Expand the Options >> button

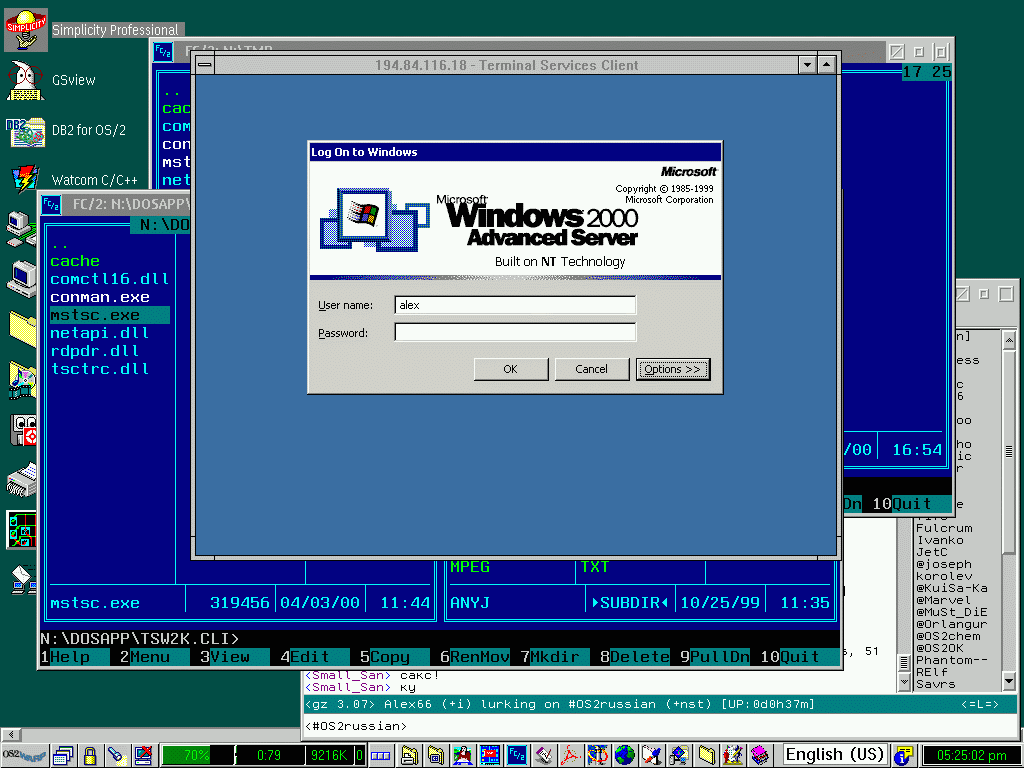tap(673, 369)
